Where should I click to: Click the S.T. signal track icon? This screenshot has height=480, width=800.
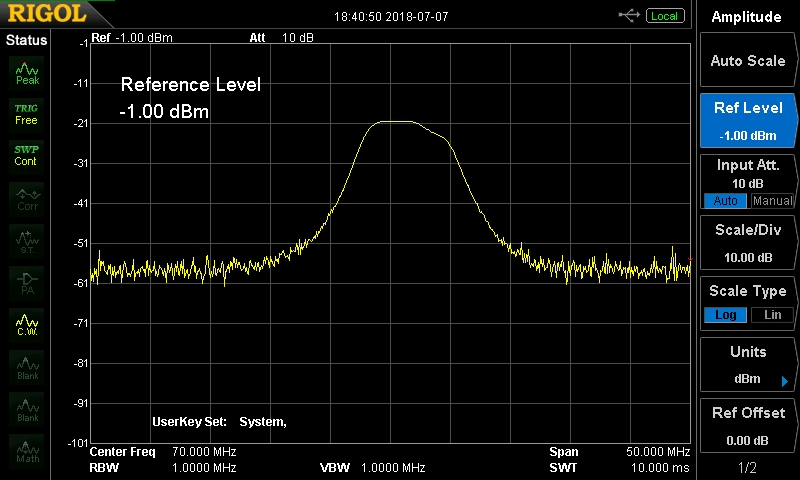point(27,242)
